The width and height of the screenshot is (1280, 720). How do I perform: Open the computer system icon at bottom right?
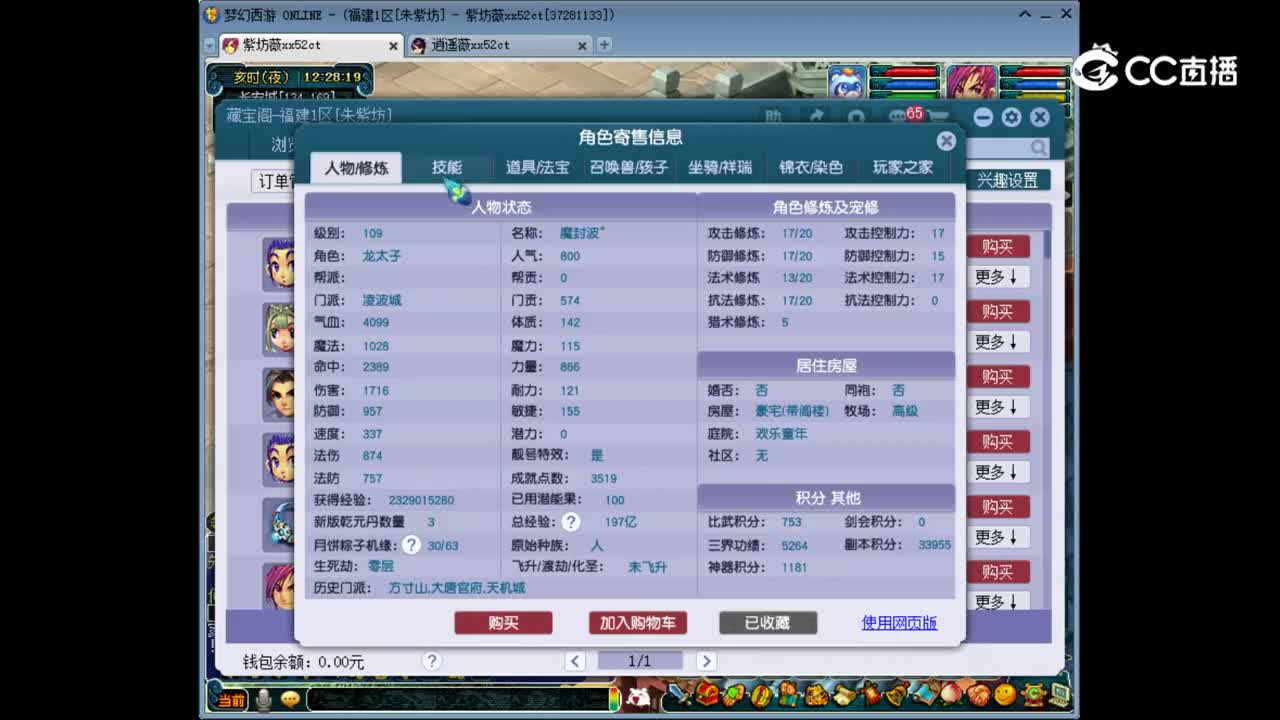(x=1059, y=693)
